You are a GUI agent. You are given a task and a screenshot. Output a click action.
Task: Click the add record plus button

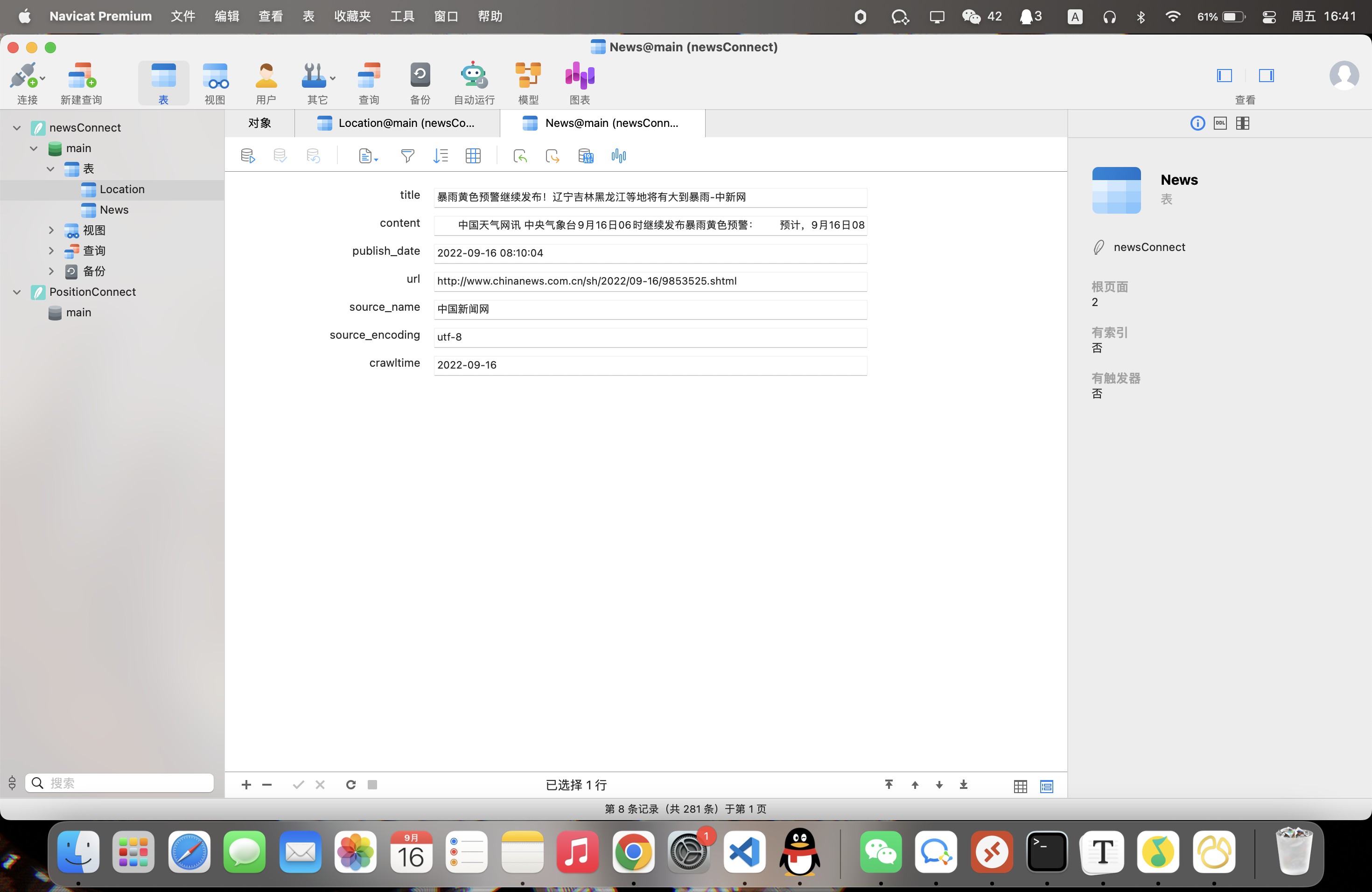pyautogui.click(x=246, y=784)
